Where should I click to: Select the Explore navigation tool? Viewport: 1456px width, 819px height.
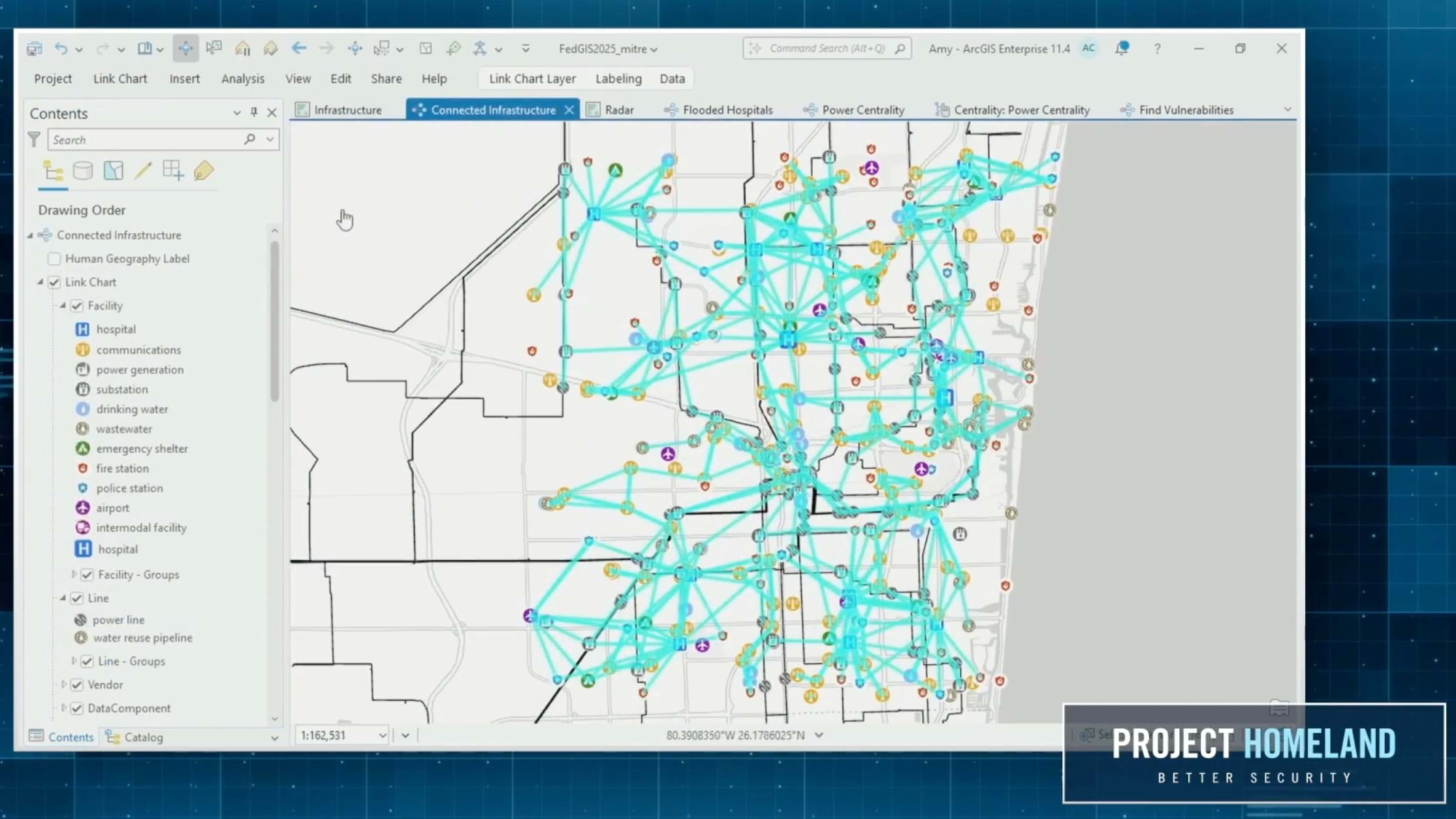pyautogui.click(x=186, y=48)
